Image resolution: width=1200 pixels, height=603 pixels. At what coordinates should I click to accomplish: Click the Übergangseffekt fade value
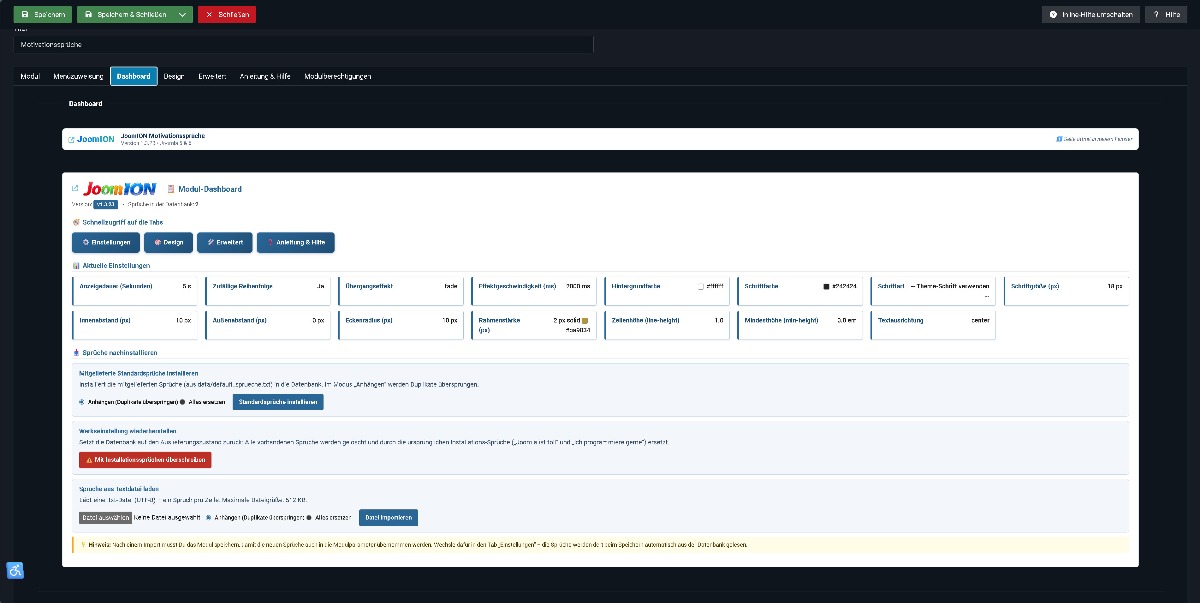coord(451,286)
